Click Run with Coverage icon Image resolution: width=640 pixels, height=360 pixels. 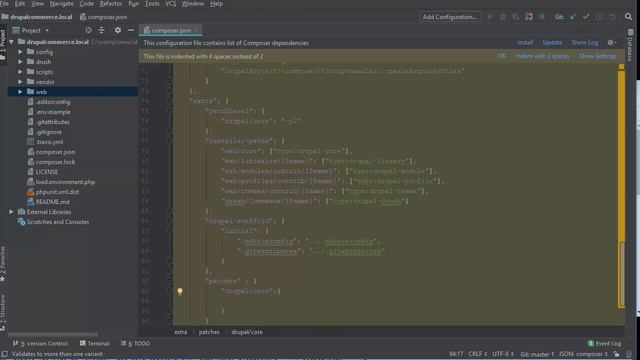pyautogui.click(x=516, y=17)
